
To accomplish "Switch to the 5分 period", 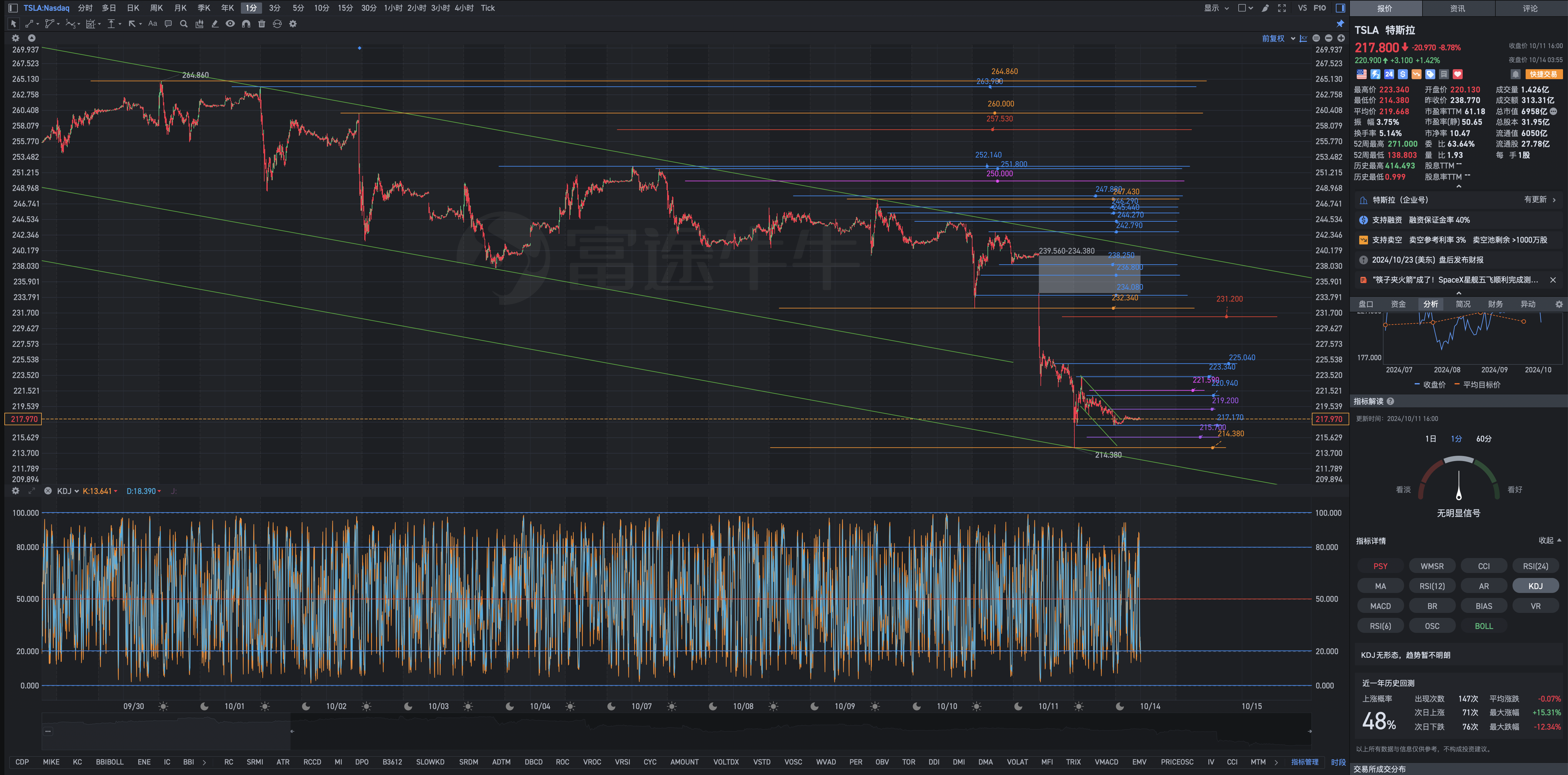I will (x=298, y=8).
